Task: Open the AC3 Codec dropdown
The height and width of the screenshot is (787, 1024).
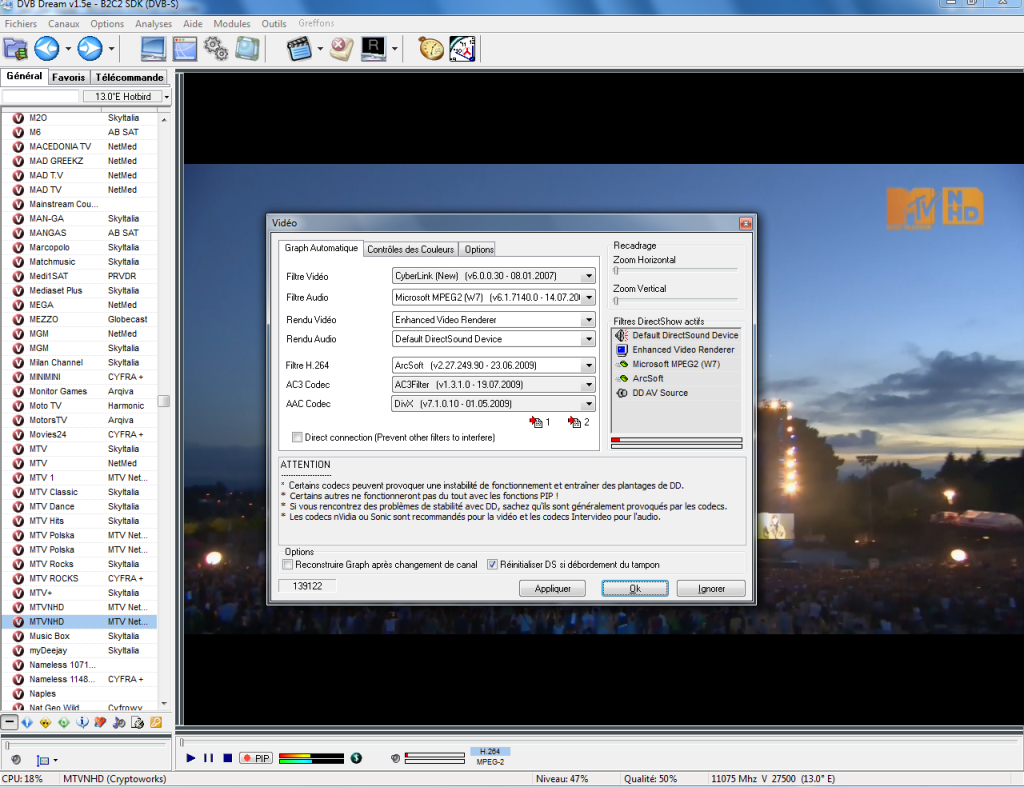Action: [x=588, y=385]
